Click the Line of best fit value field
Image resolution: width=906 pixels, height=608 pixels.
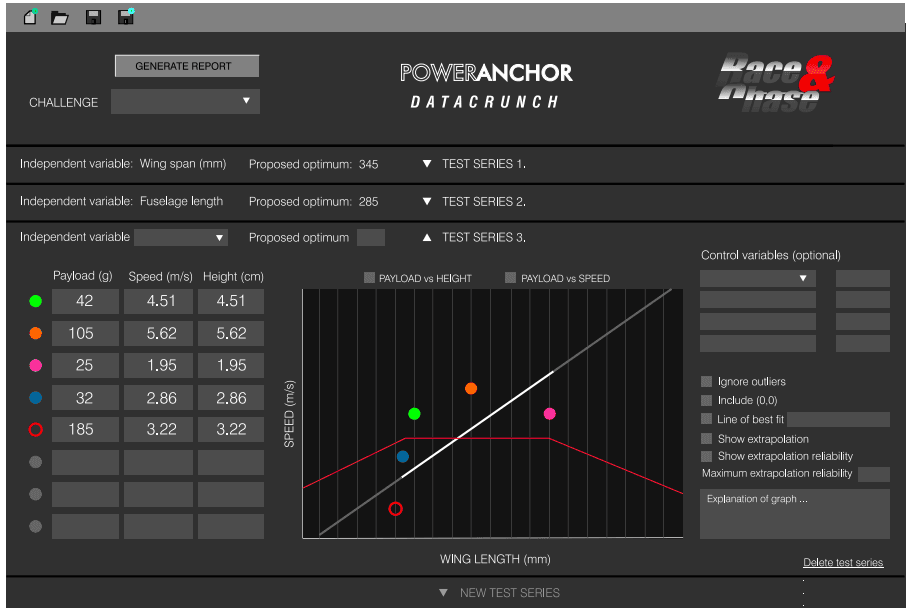point(838,419)
